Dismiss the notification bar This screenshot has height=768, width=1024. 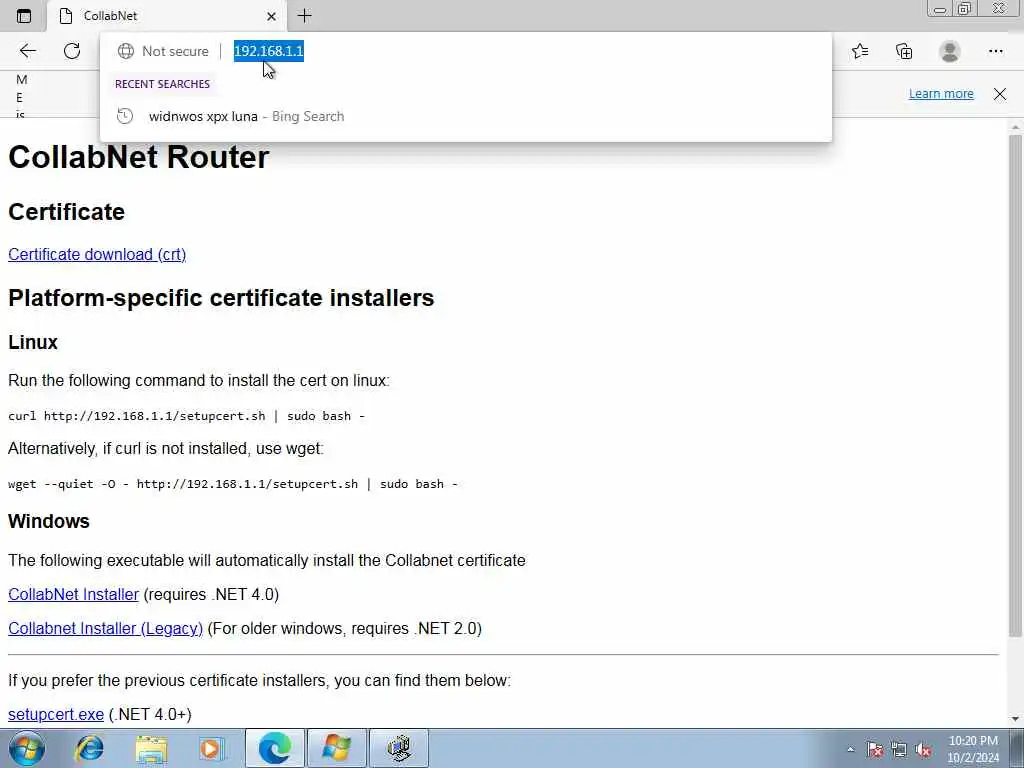click(1000, 93)
